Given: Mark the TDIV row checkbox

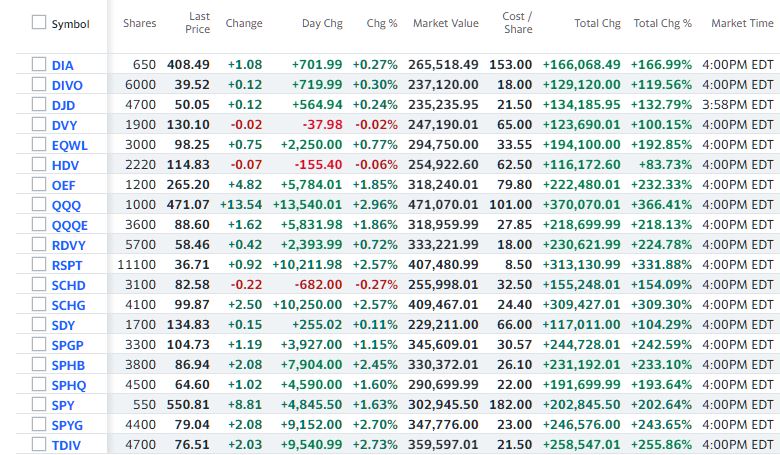Looking at the screenshot, I should click(x=39, y=445).
